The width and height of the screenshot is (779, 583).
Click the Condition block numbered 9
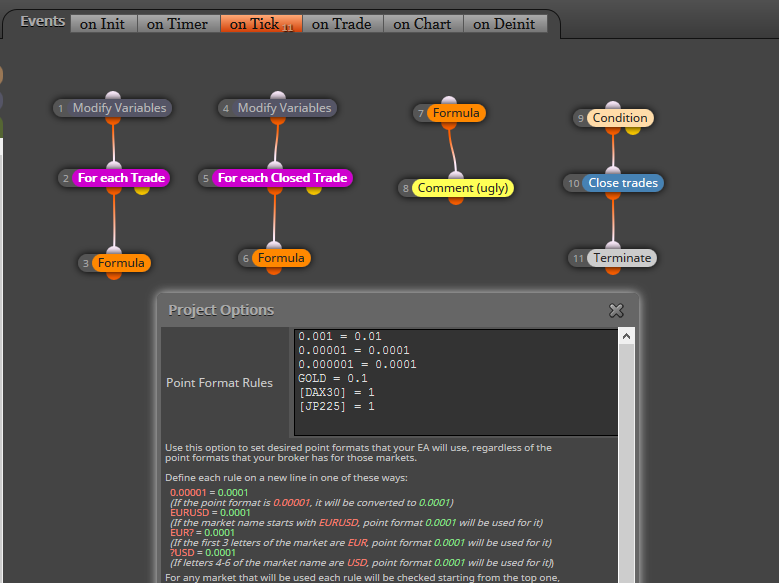tap(613, 118)
